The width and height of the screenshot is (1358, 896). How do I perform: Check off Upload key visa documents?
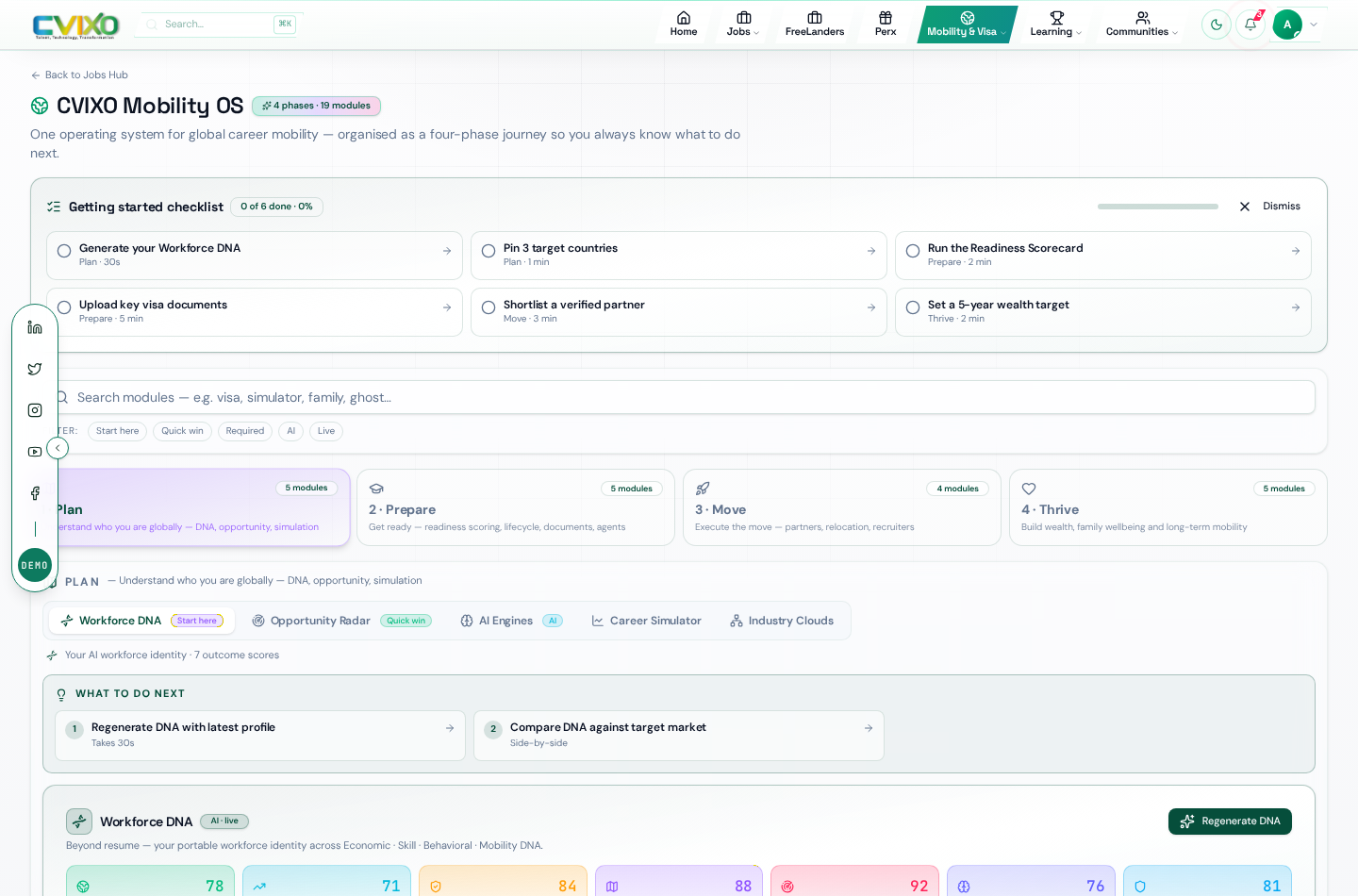click(64, 307)
